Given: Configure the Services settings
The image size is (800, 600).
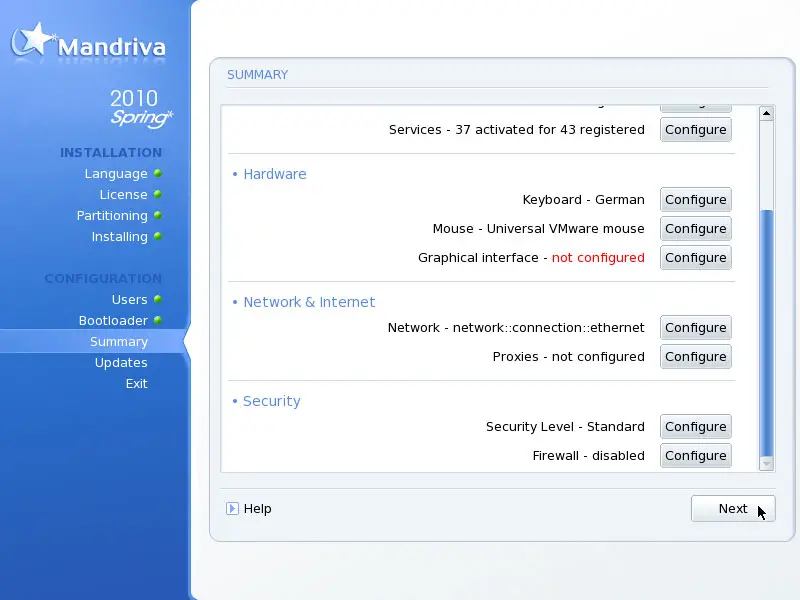Looking at the screenshot, I should (696, 130).
